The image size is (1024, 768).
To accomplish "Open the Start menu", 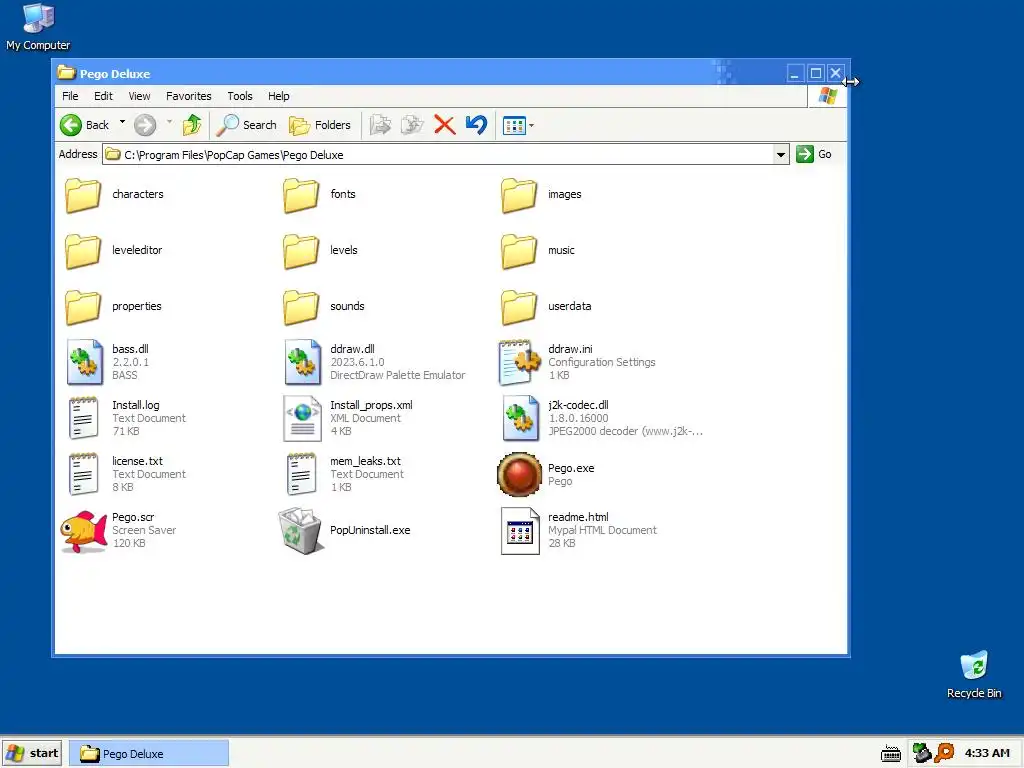I will [32, 754].
